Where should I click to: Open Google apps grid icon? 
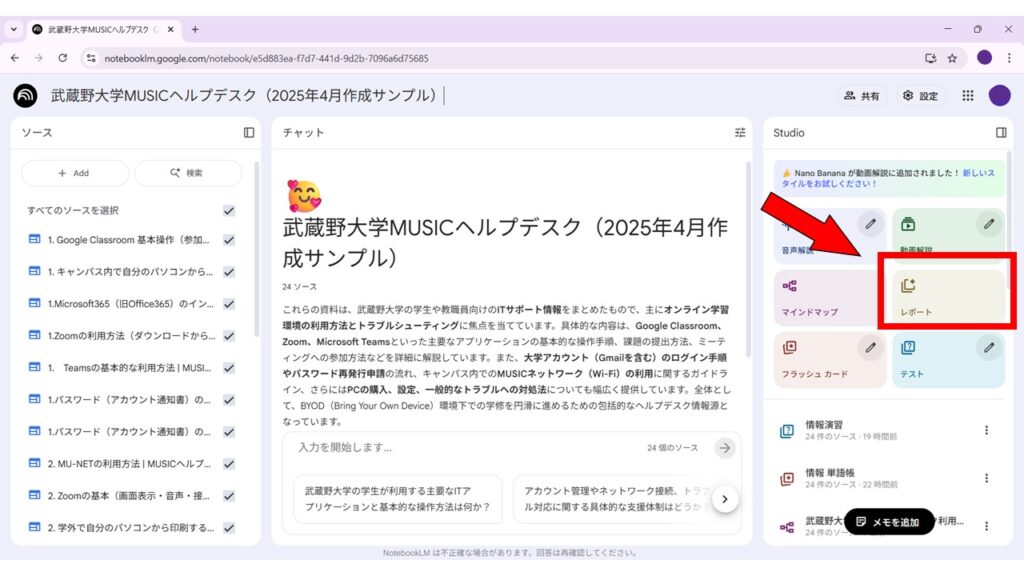pyautogui.click(x=967, y=95)
